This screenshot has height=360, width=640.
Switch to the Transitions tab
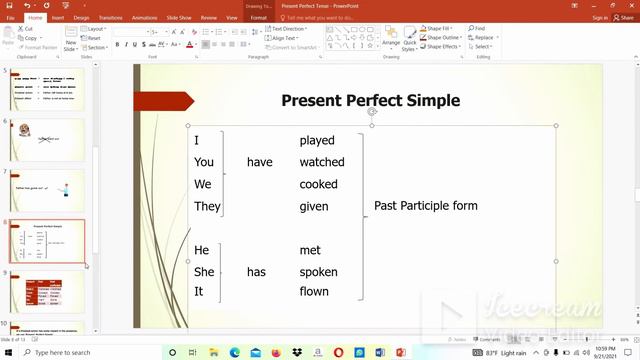(110, 18)
